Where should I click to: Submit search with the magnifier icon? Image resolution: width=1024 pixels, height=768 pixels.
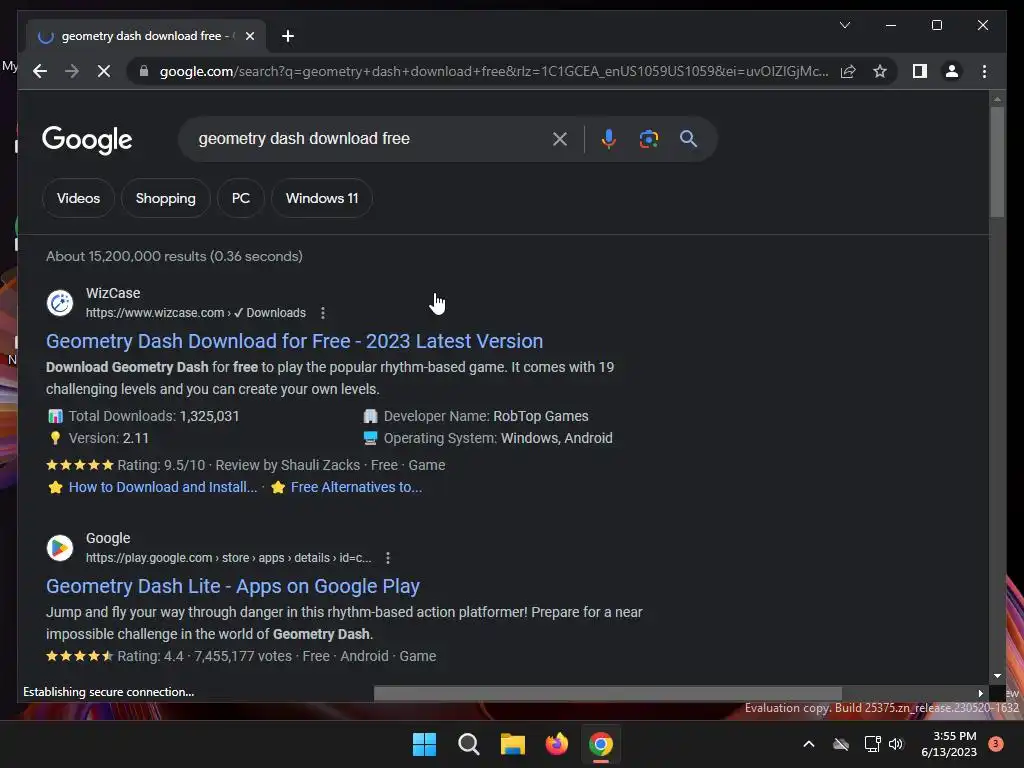pos(688,138)
